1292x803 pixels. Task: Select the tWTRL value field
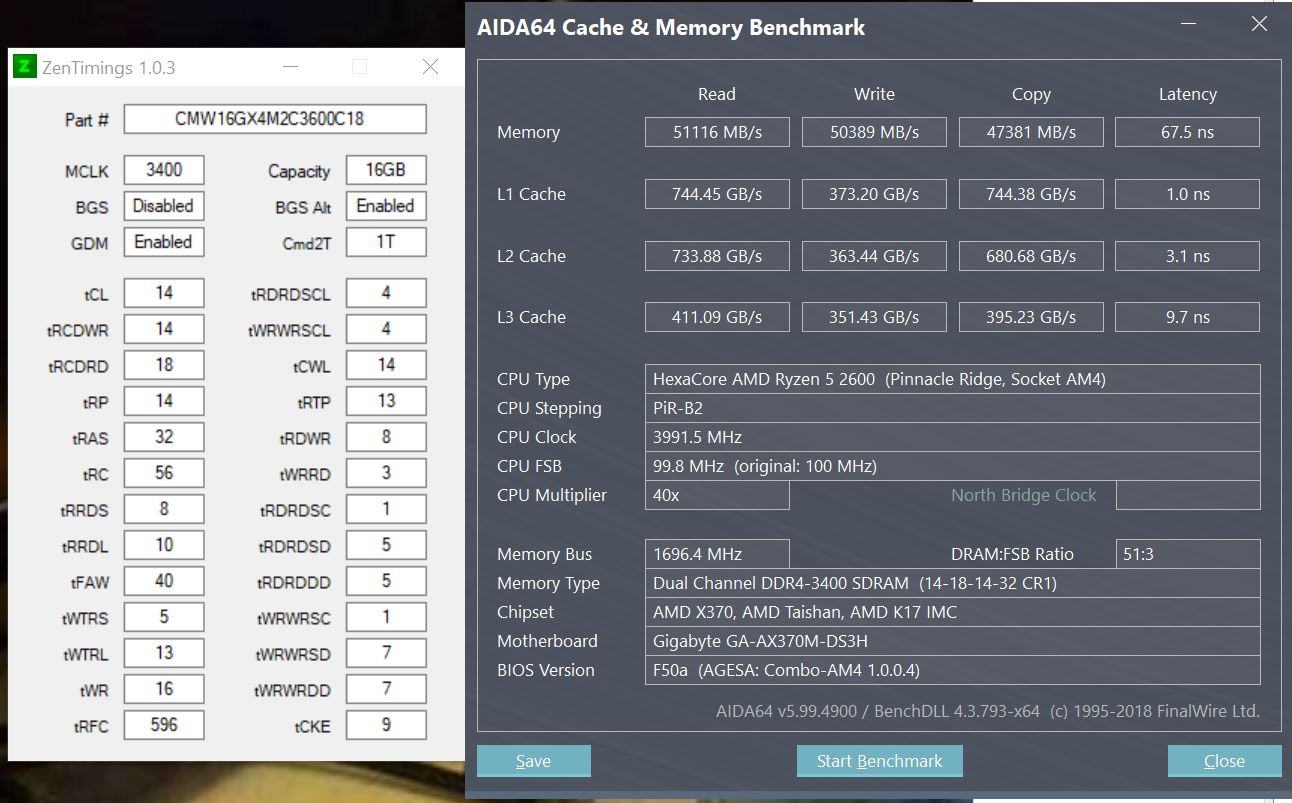click(164, 653)
